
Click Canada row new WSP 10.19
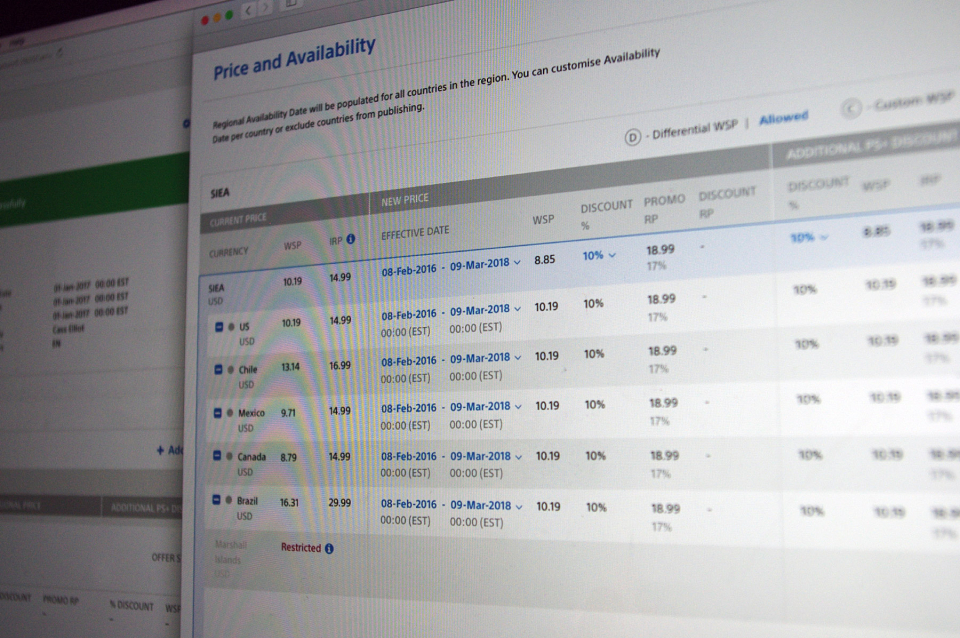tap(547, 456)
